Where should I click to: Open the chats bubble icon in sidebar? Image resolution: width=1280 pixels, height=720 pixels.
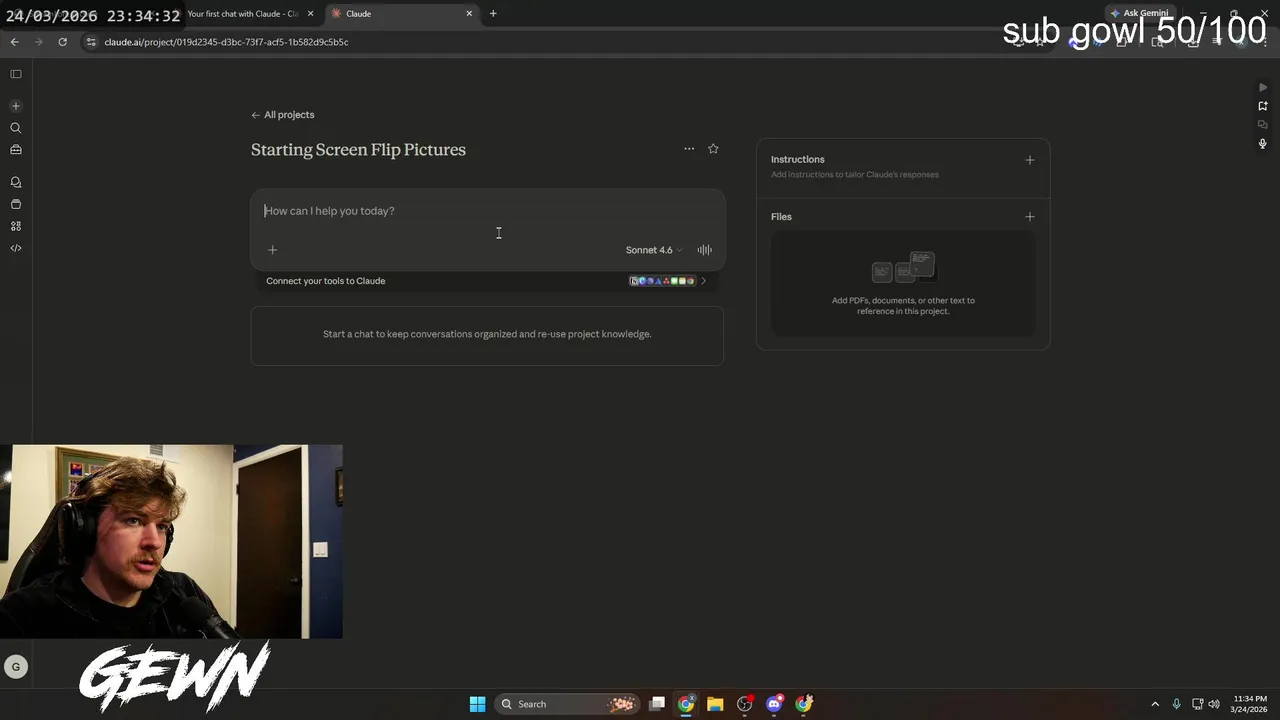pos(16,182)
